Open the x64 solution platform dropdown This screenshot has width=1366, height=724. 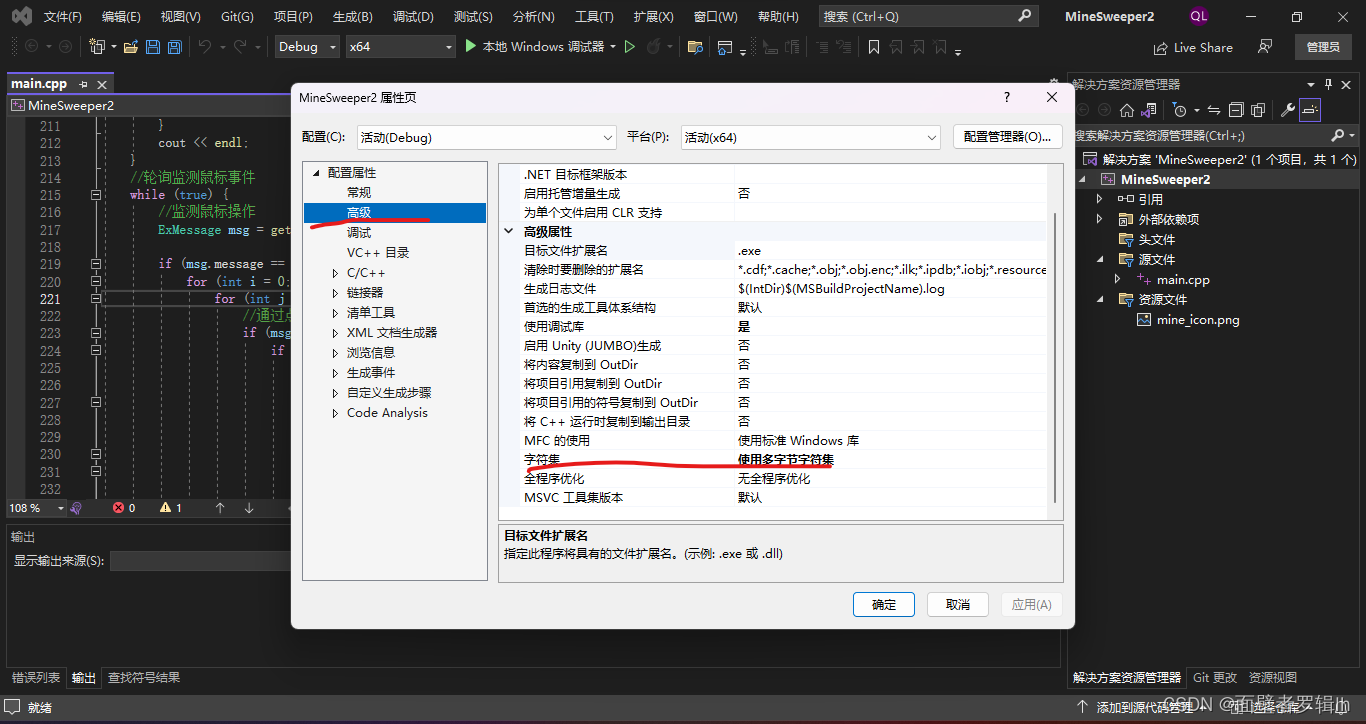[400, 47]
